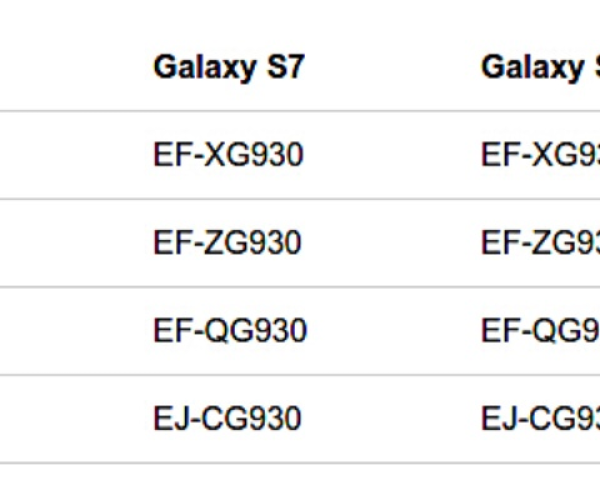Screen dimensions: 600x500
Task: Click the EF-QG930 cell under Galaxy S7
Action: [229, 331]
